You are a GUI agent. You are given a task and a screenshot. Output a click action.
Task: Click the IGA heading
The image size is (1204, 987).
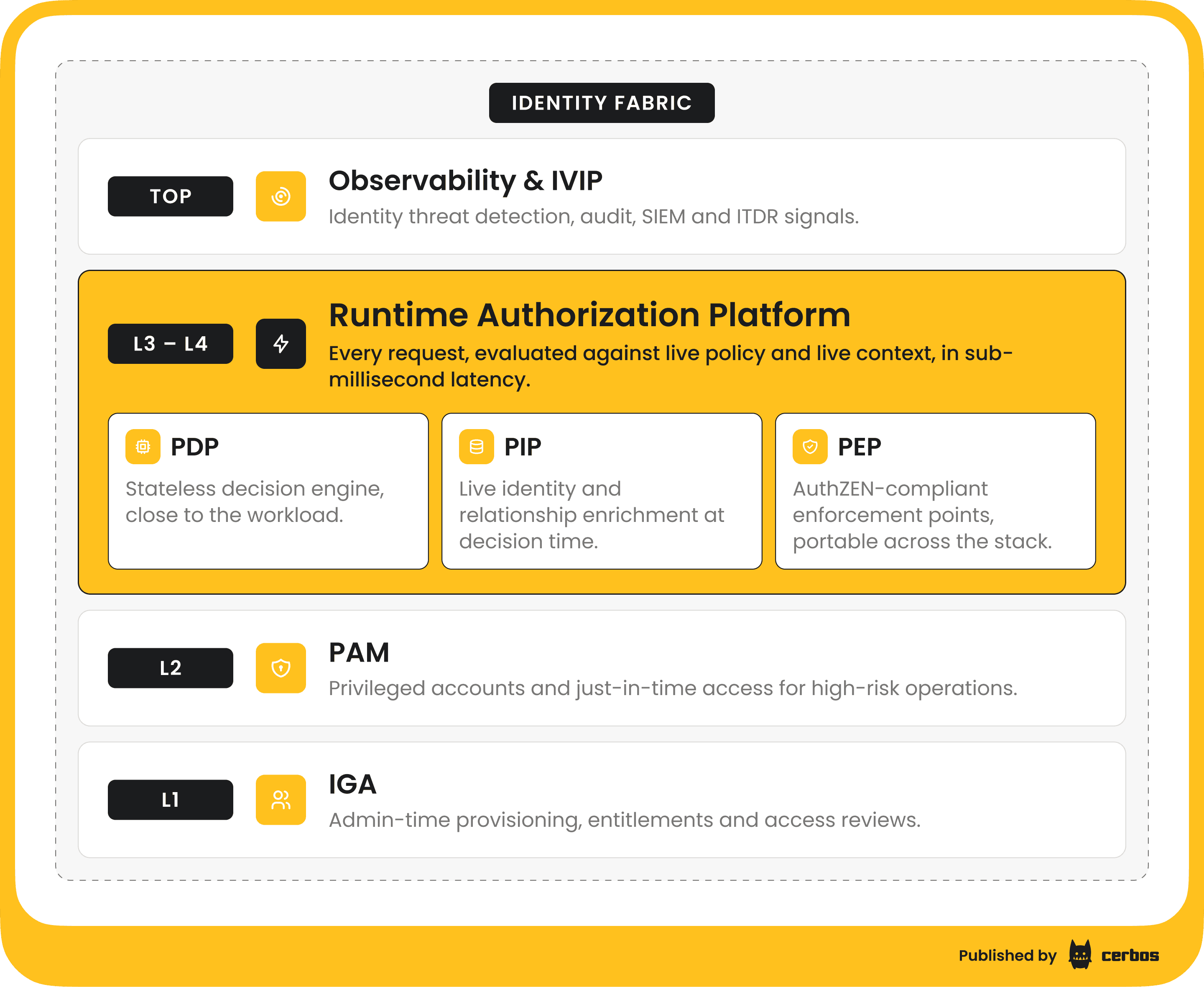[x=352, y=785]
